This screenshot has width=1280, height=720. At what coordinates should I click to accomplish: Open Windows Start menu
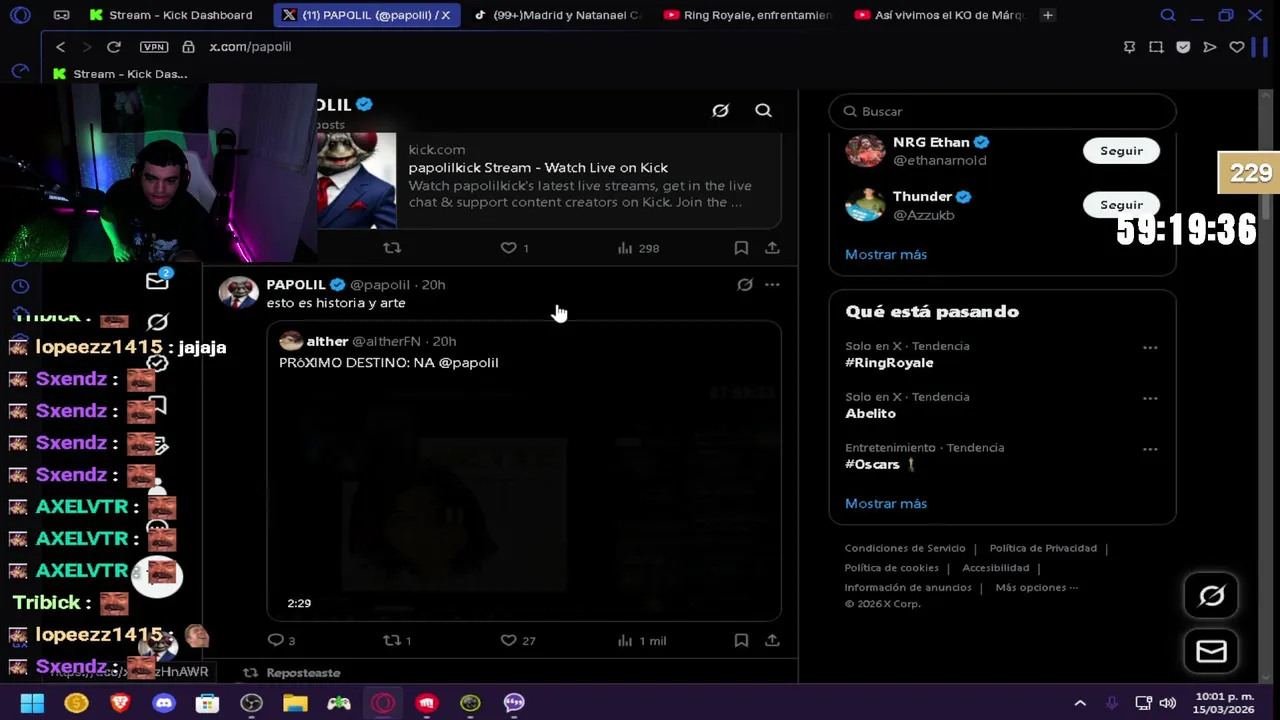click(x=32, y=703)
